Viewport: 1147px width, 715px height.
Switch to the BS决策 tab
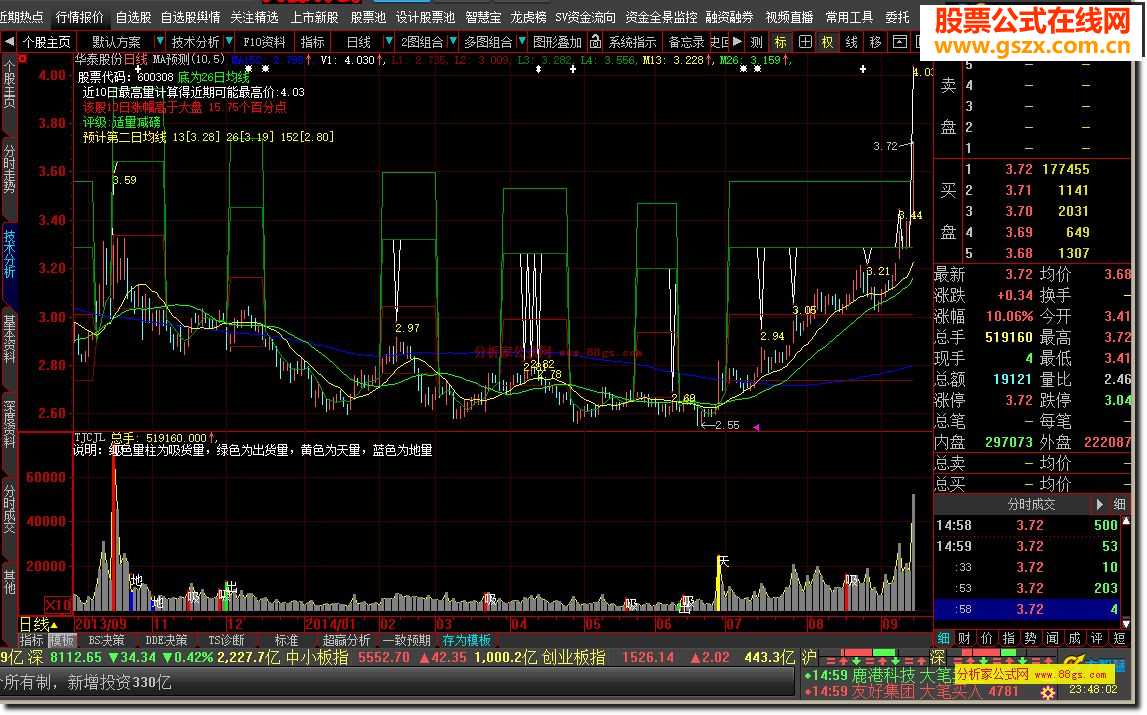click(x=107, y=640)
